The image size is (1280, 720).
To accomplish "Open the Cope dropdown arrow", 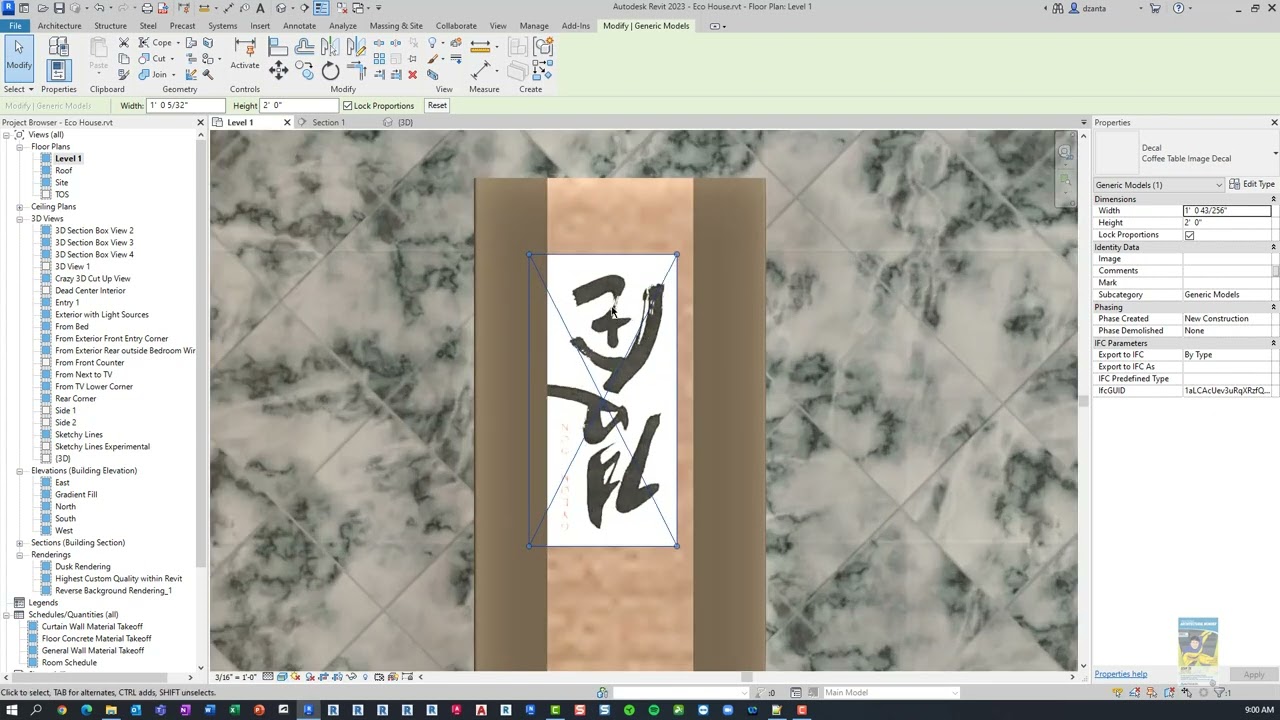I will [178, 42].
